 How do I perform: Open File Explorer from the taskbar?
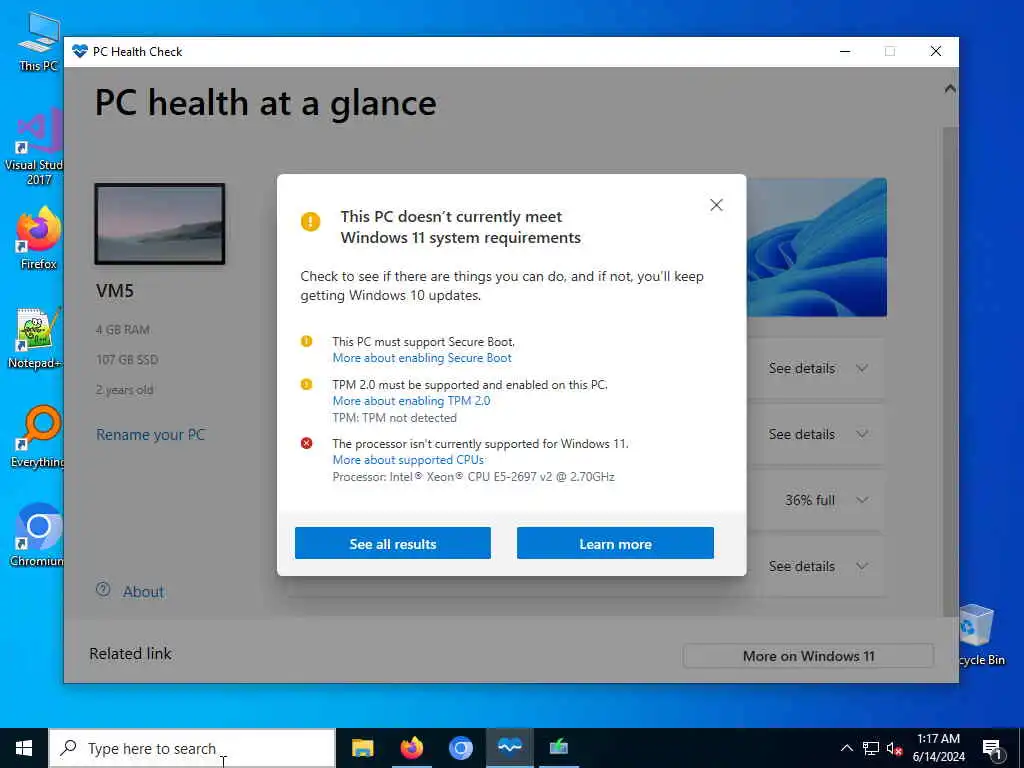362,748
